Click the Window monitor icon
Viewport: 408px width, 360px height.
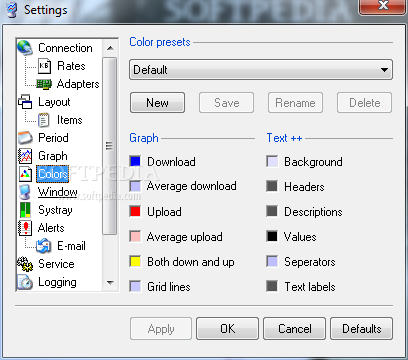coord(25,192)
